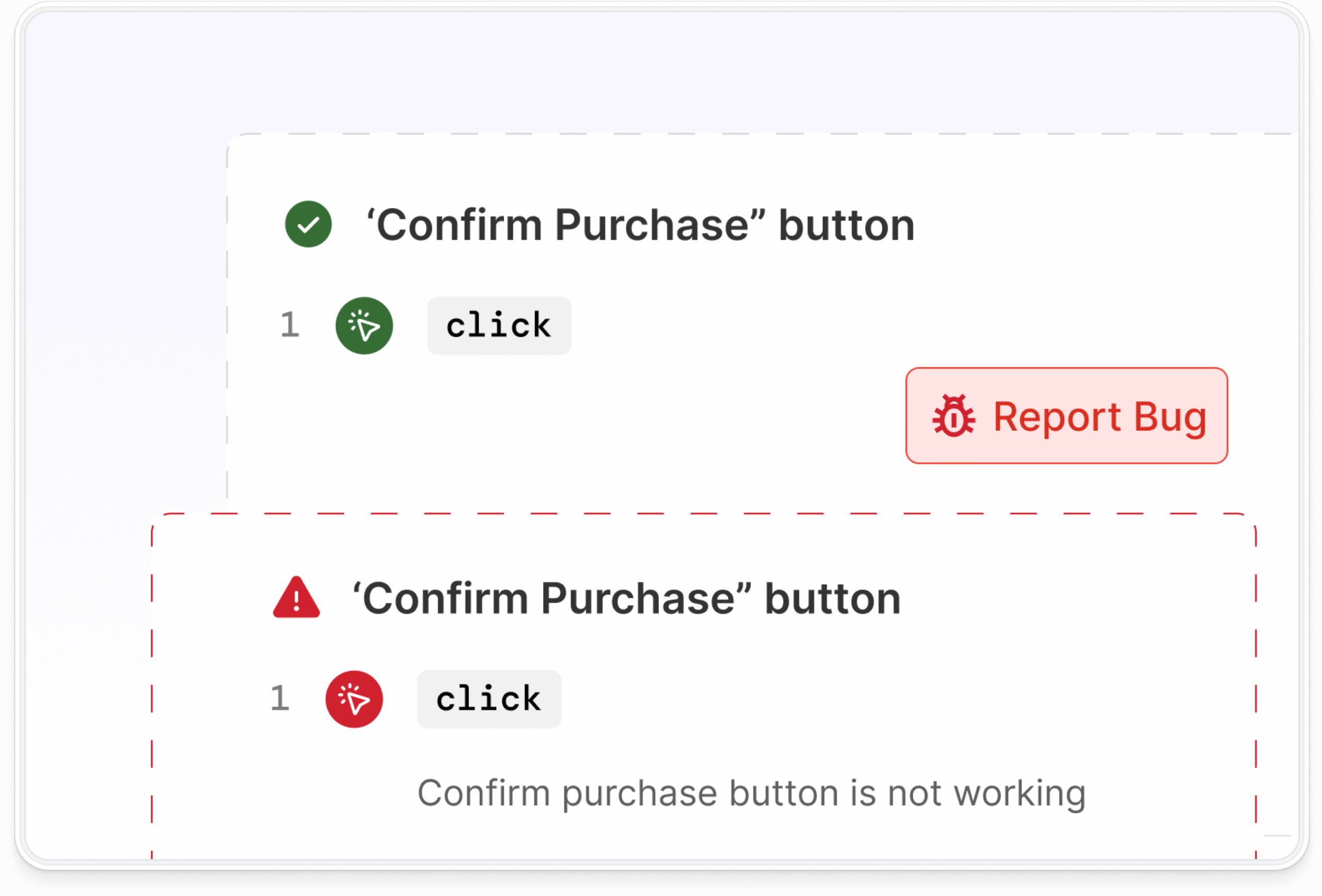Click the green click-action cursor icon
The width and height of the screenshot is (1322, 896).
click(x=364, y=325)
